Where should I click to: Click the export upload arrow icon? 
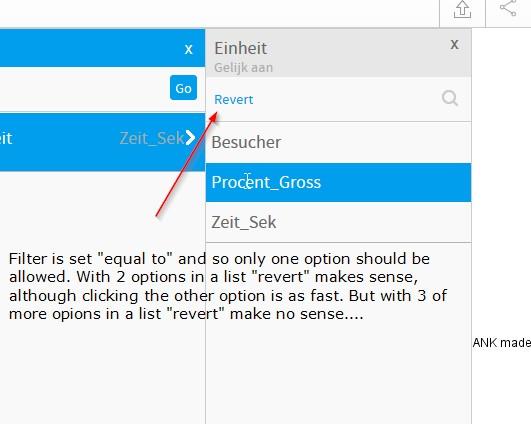coord(462,9)
